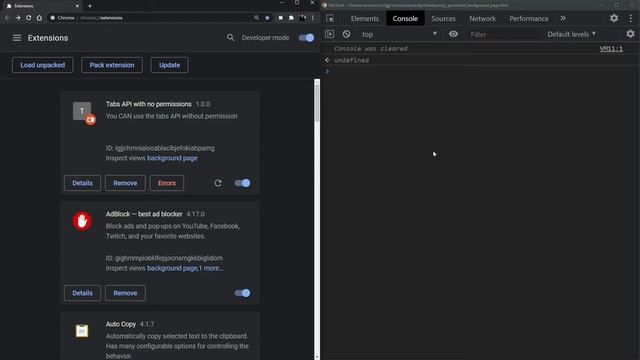This screenshot has width=640, height=360.
Task: Reload the Chrome page
Action: click(29, 18)
